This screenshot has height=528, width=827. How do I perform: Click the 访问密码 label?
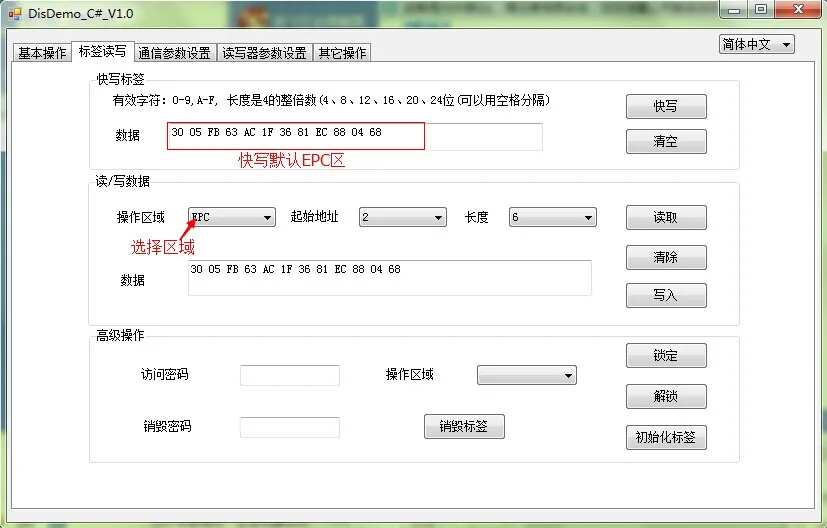(x=165, y=374)
